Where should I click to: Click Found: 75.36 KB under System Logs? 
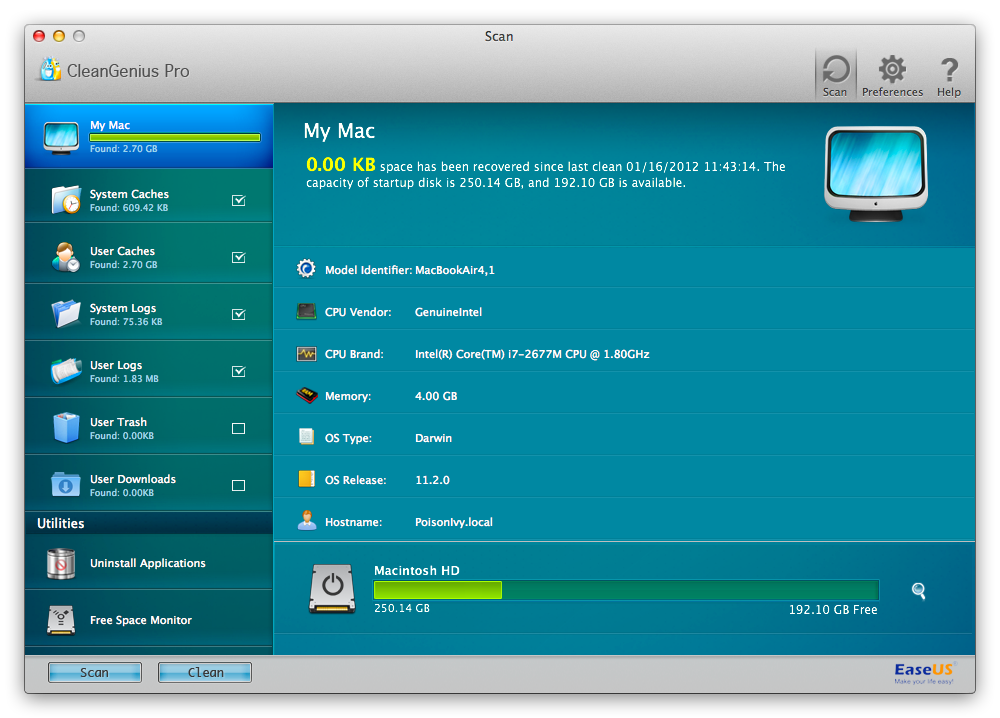126,322
